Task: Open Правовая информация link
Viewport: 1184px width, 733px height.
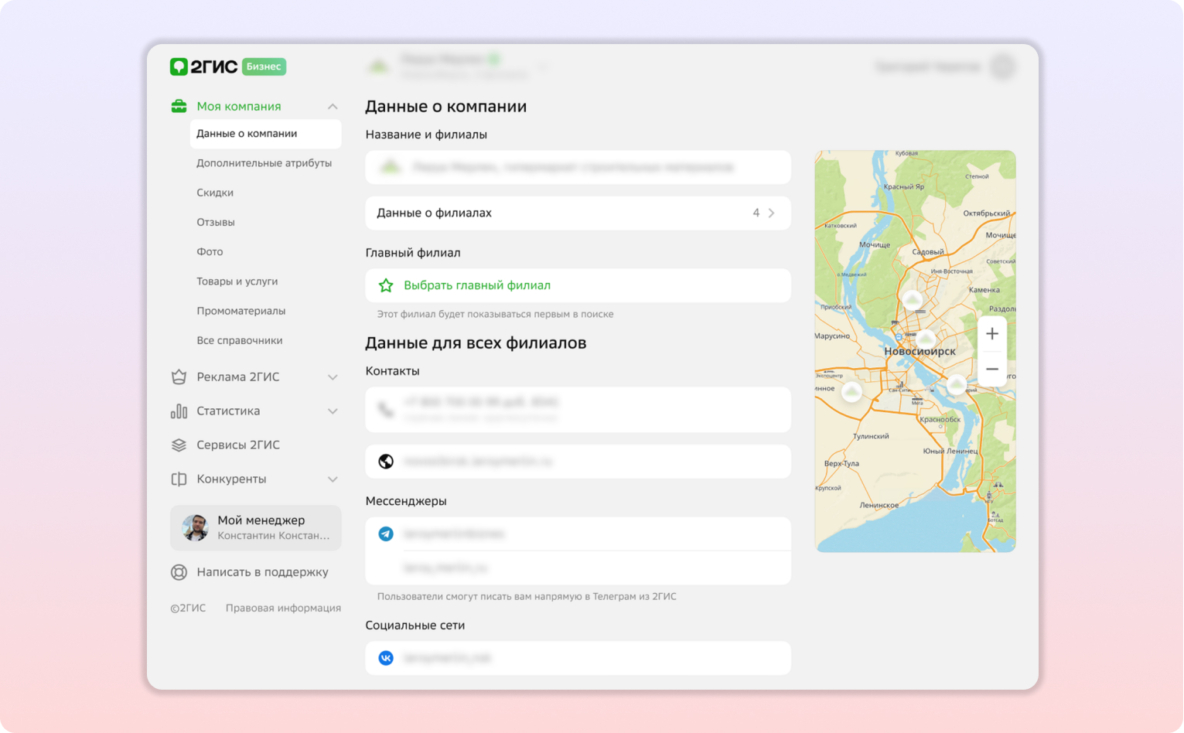Action: [x=283, y=608]
